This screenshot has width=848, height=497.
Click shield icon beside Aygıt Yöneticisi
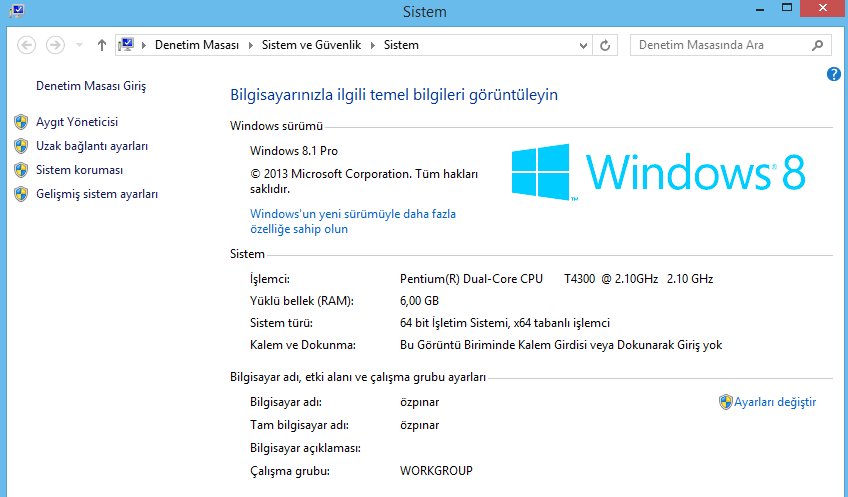coord(21,122)
